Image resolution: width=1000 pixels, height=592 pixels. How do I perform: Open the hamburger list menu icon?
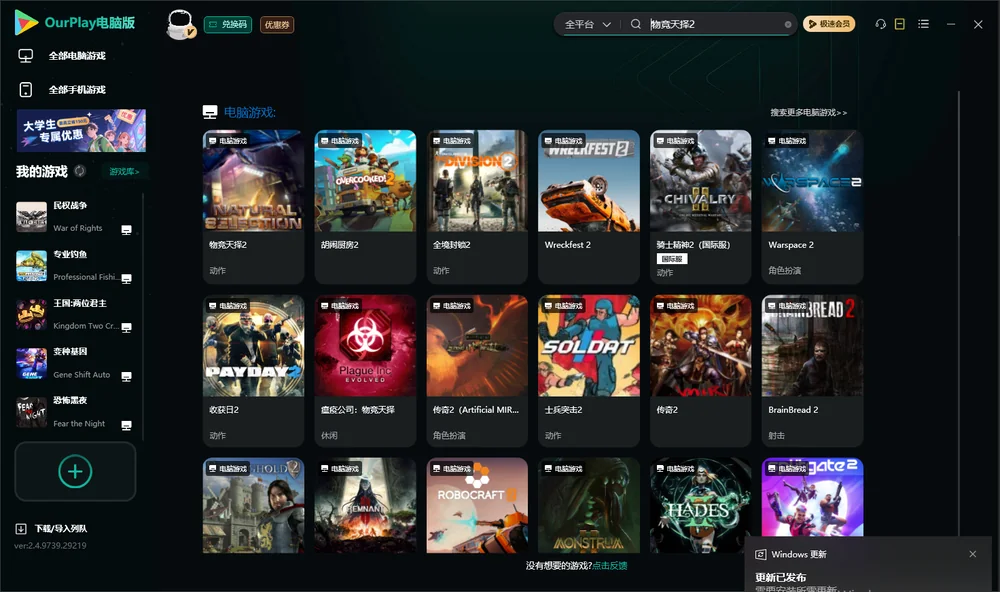click(923, 24)
